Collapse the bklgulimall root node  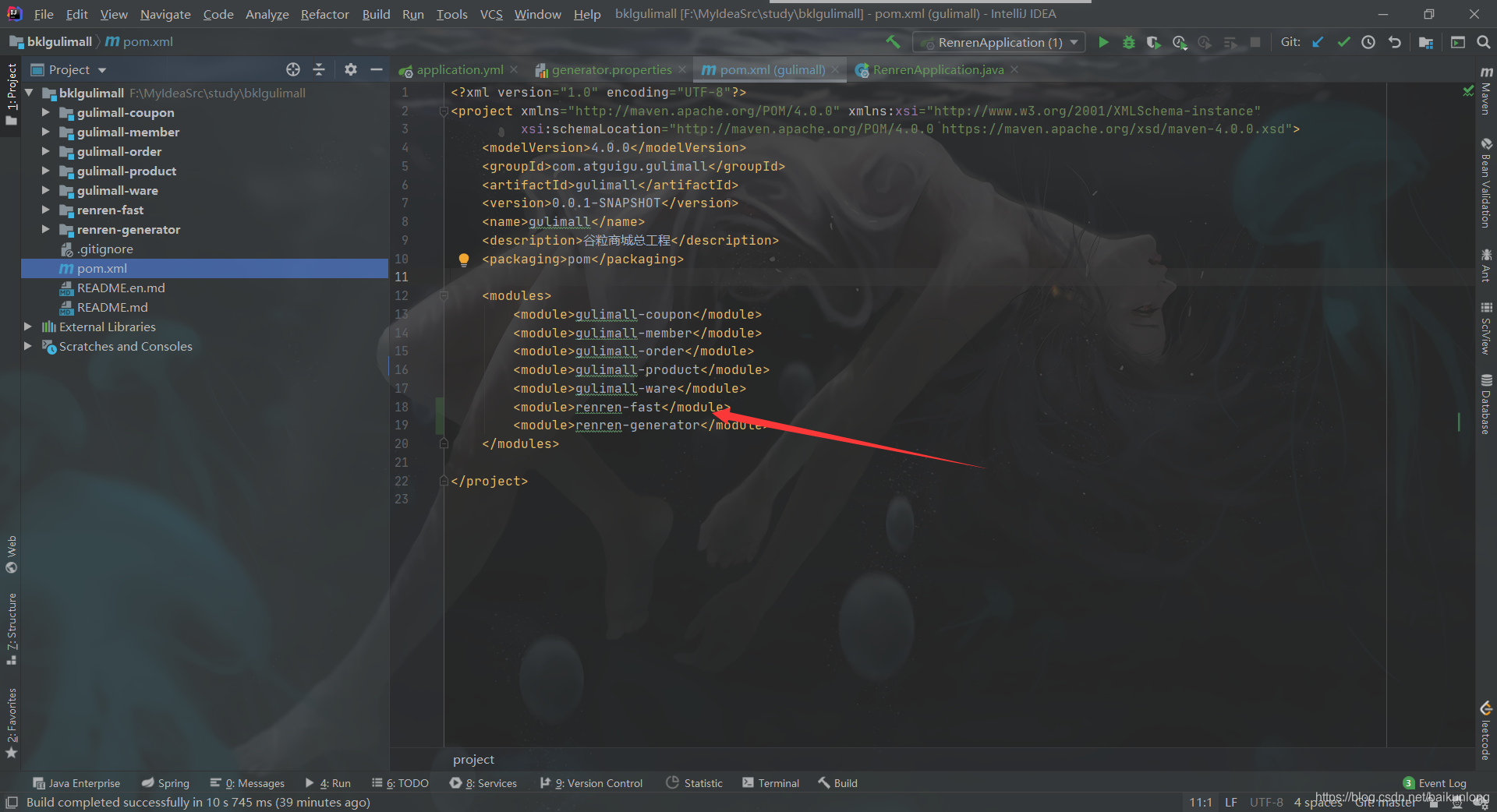(30, 93)
